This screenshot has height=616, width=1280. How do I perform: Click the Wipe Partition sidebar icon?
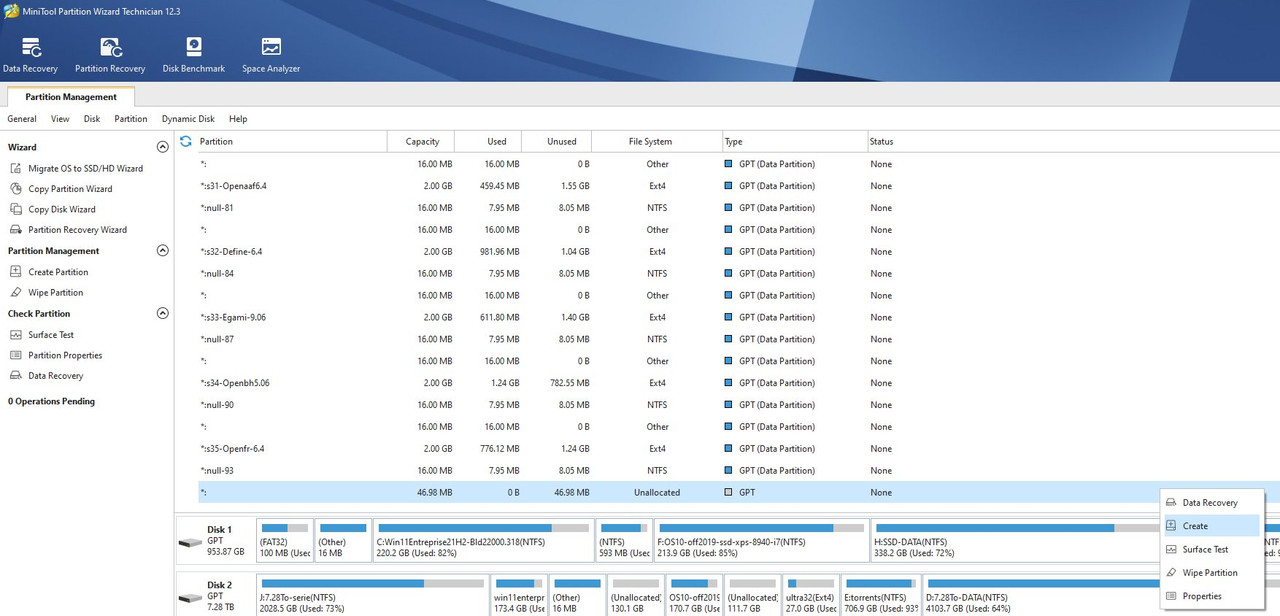pyautogui.click(x=16, y=293)
